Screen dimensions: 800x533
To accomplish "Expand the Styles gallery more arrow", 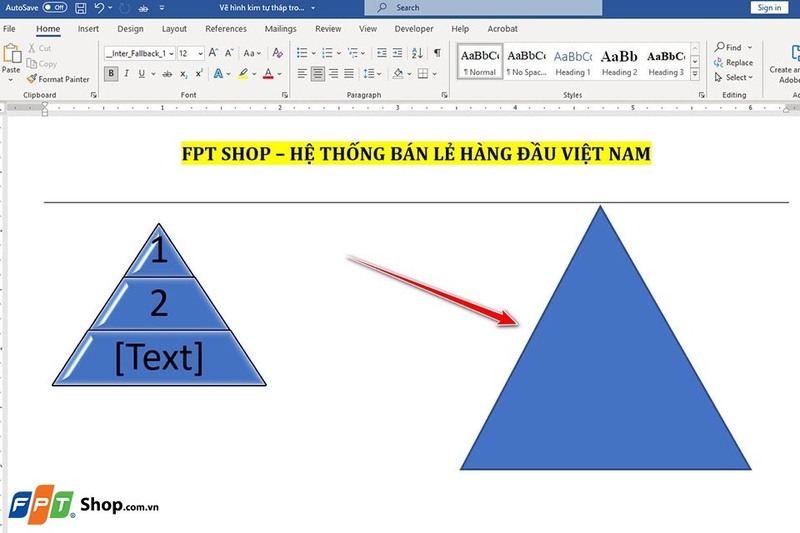I will (x=695, y=74).
